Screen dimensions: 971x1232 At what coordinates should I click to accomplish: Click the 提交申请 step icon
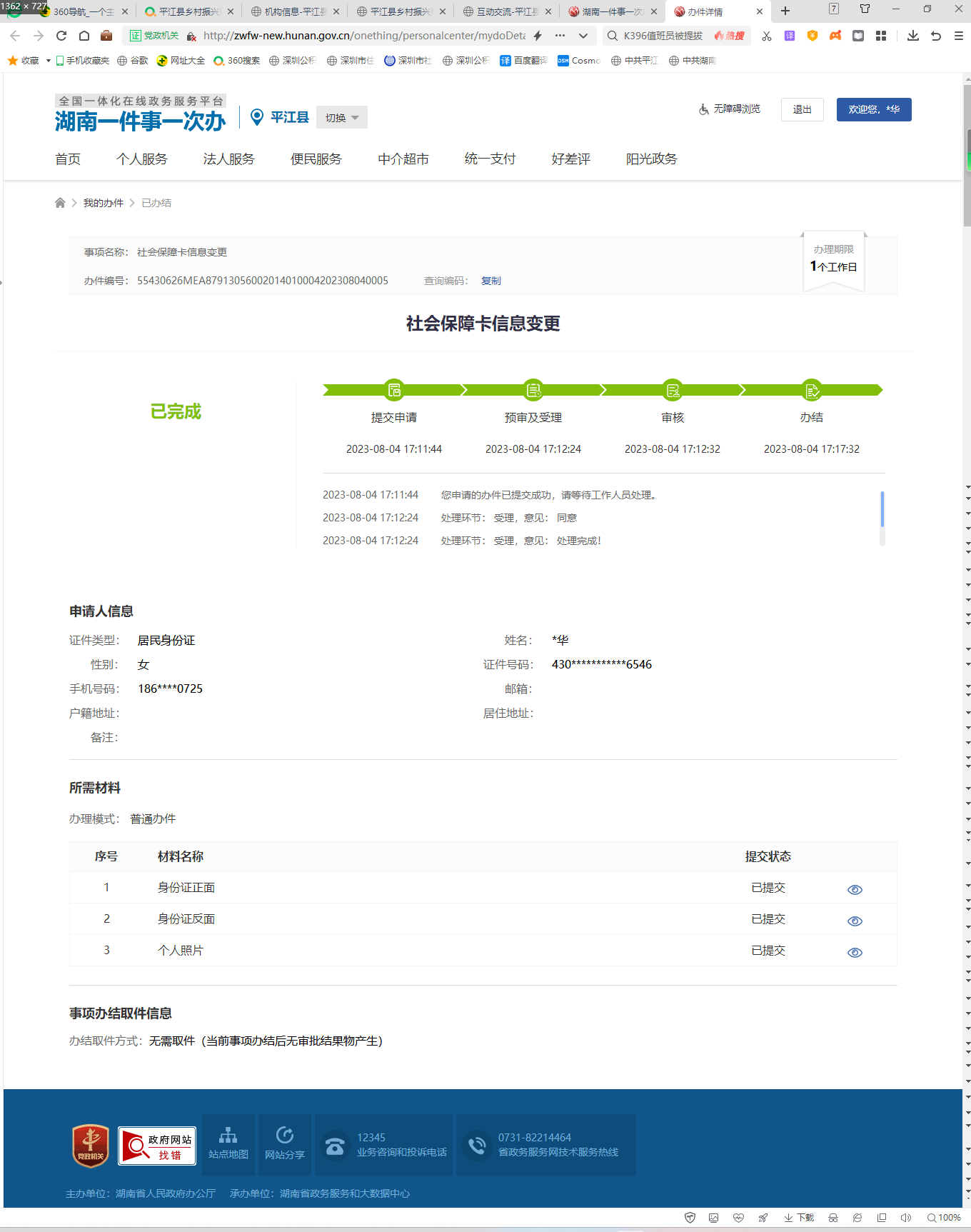394,390
